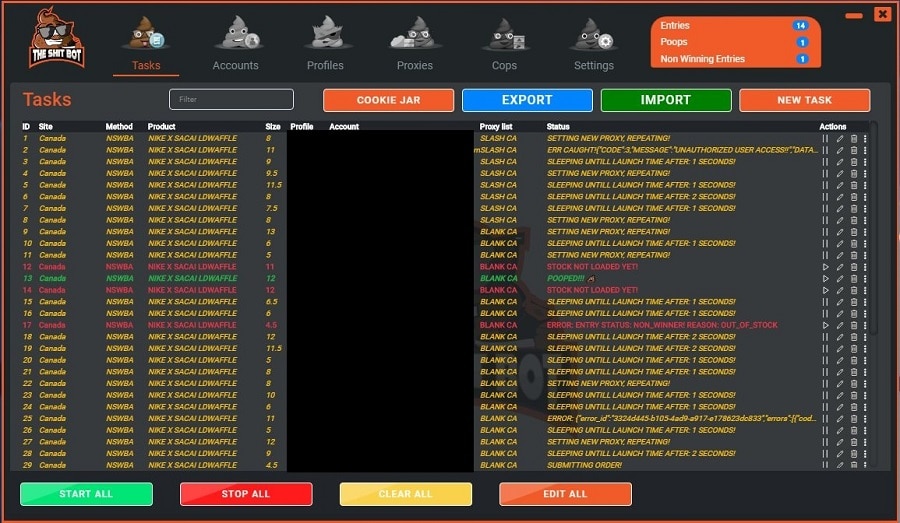
Task: Click the Export button
Action: pos(527,100)
